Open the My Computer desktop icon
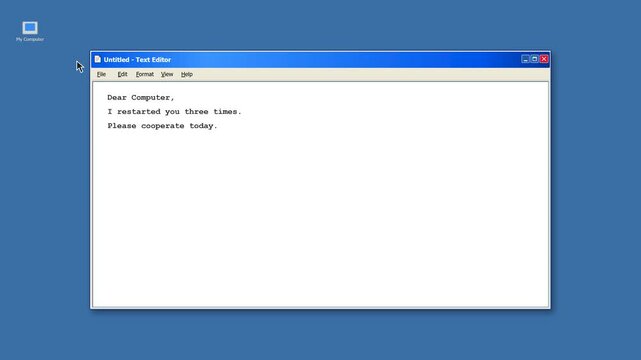Image resolution: width=641 pixels, height=360 pixels. (x=30, y=31)
